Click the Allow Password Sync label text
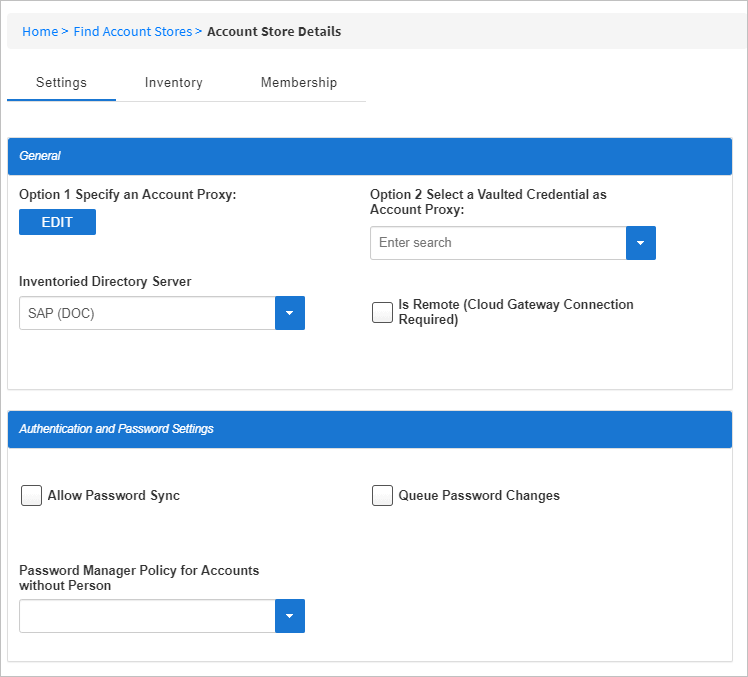The height and width of the screenshot is (677, 748). [113, 496]
